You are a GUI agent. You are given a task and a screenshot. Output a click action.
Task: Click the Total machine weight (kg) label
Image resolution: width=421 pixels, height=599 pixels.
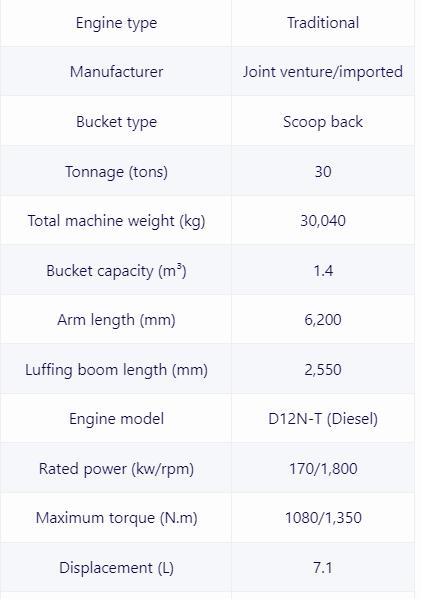pyautogui.click(x=116, y=220)
